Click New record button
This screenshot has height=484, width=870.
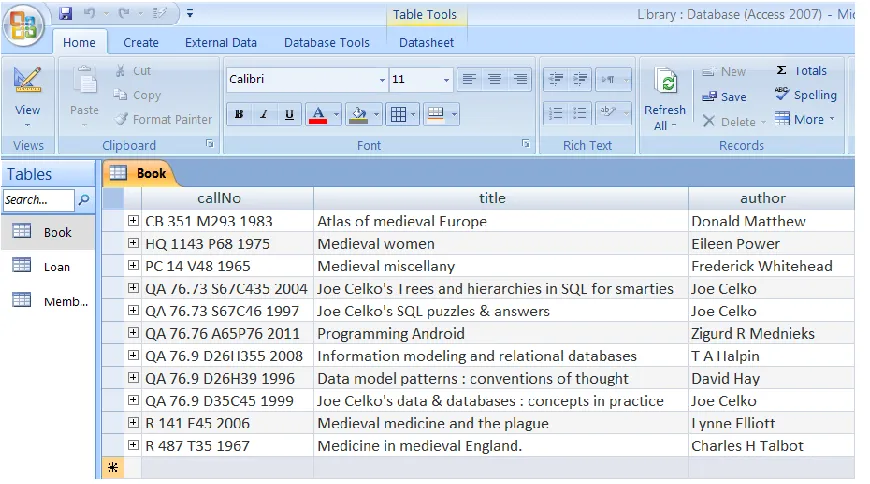click(x=724, y=72)
